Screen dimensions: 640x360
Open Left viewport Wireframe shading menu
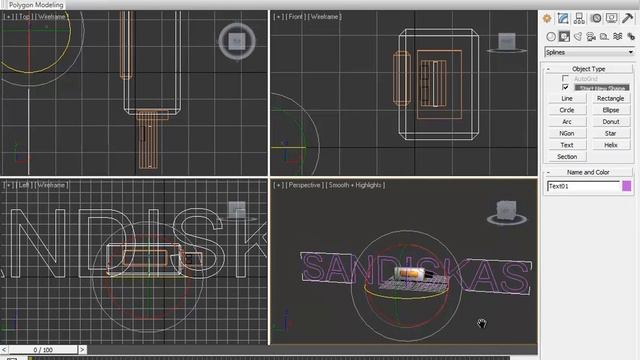pos(52,185)
